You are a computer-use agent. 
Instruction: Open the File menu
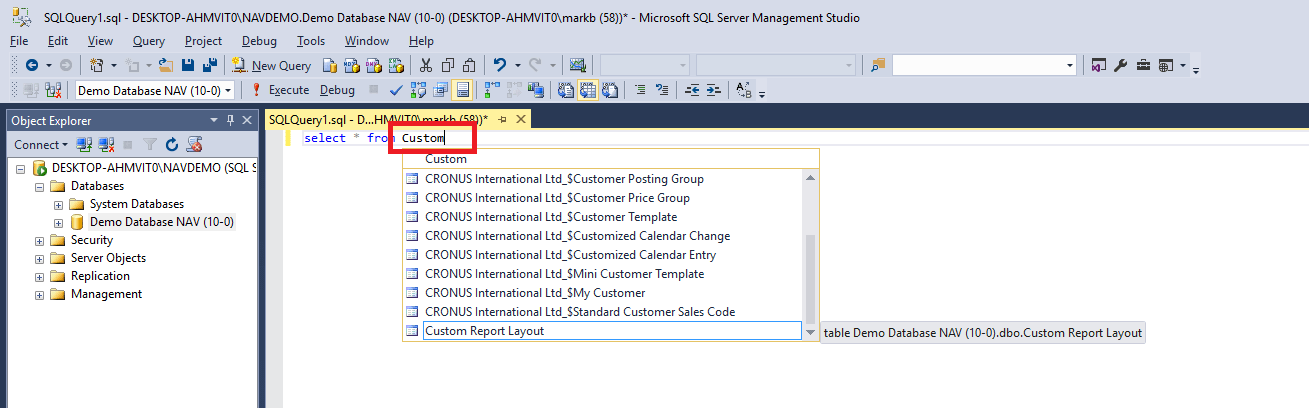click(x=19, y=41)
